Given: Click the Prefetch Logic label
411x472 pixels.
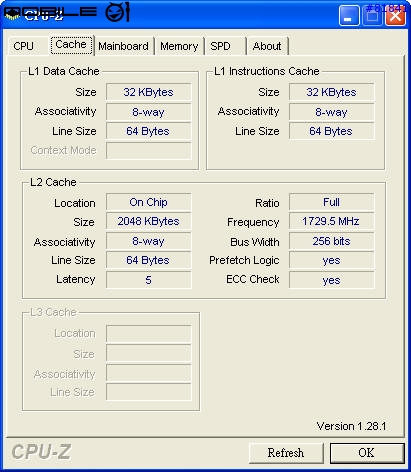Looking at the screenshot, I should pyautogui.click(x=244, y=260).
